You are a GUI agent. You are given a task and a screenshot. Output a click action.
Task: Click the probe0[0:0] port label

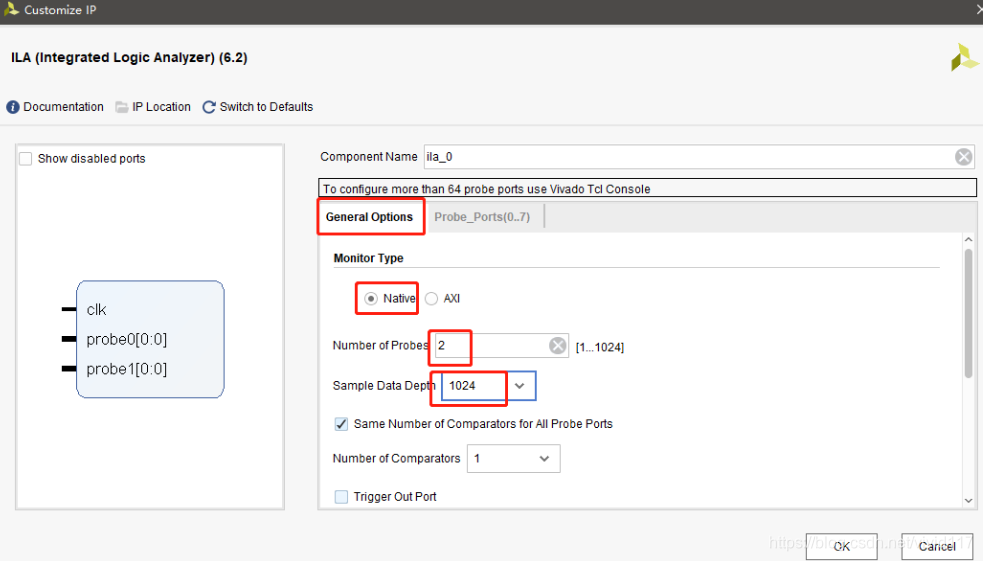click(x=127, y=339)
